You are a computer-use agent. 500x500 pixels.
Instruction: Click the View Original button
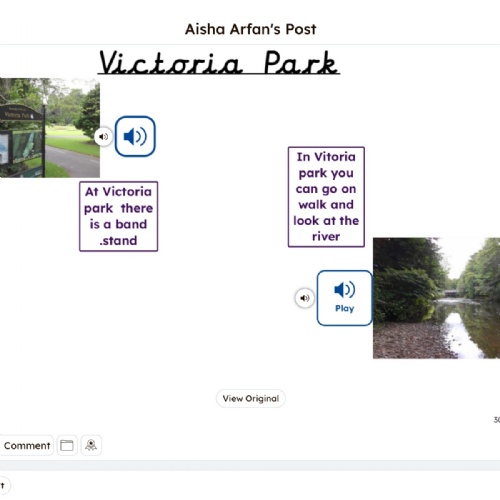[251, 398]
